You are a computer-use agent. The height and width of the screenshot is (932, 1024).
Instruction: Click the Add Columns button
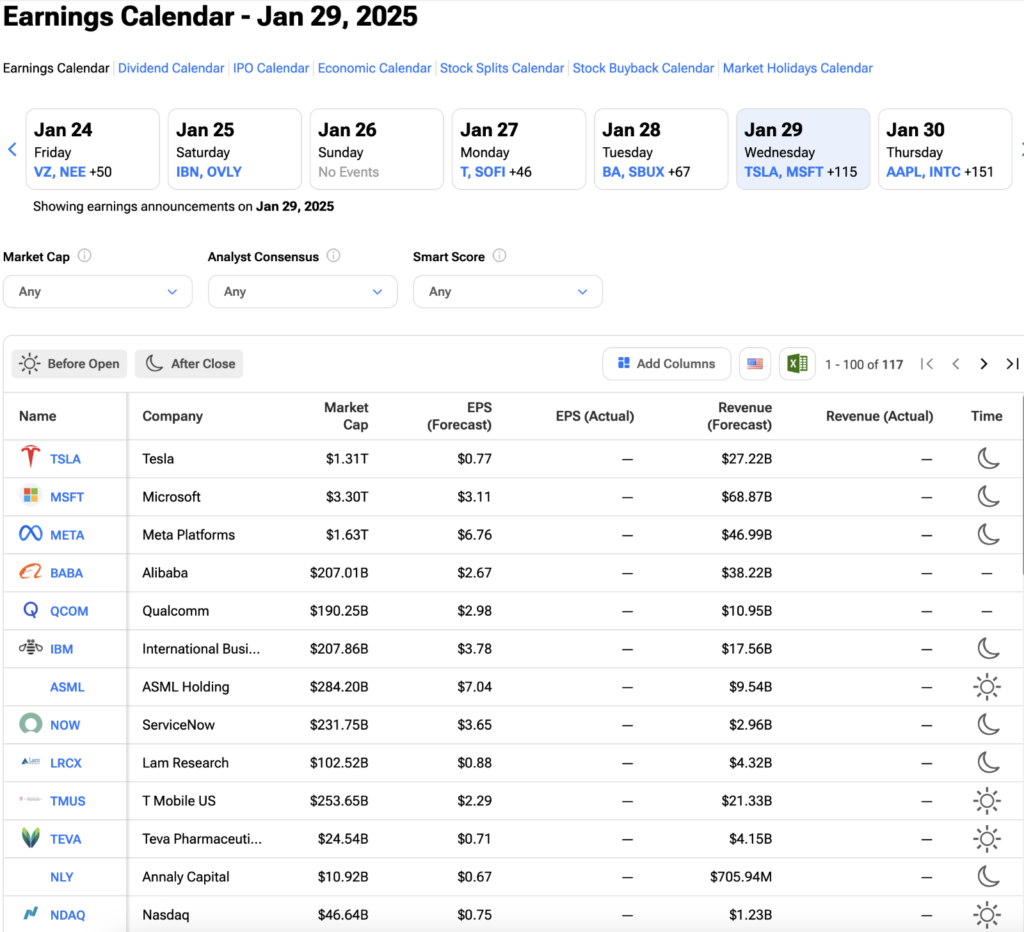666,364
